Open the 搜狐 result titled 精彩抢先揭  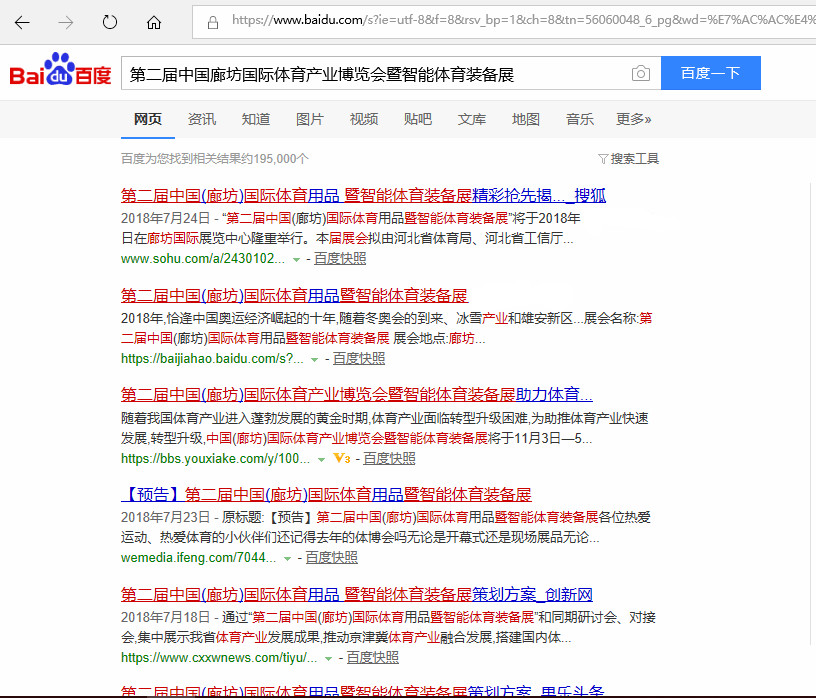[363, 196]
